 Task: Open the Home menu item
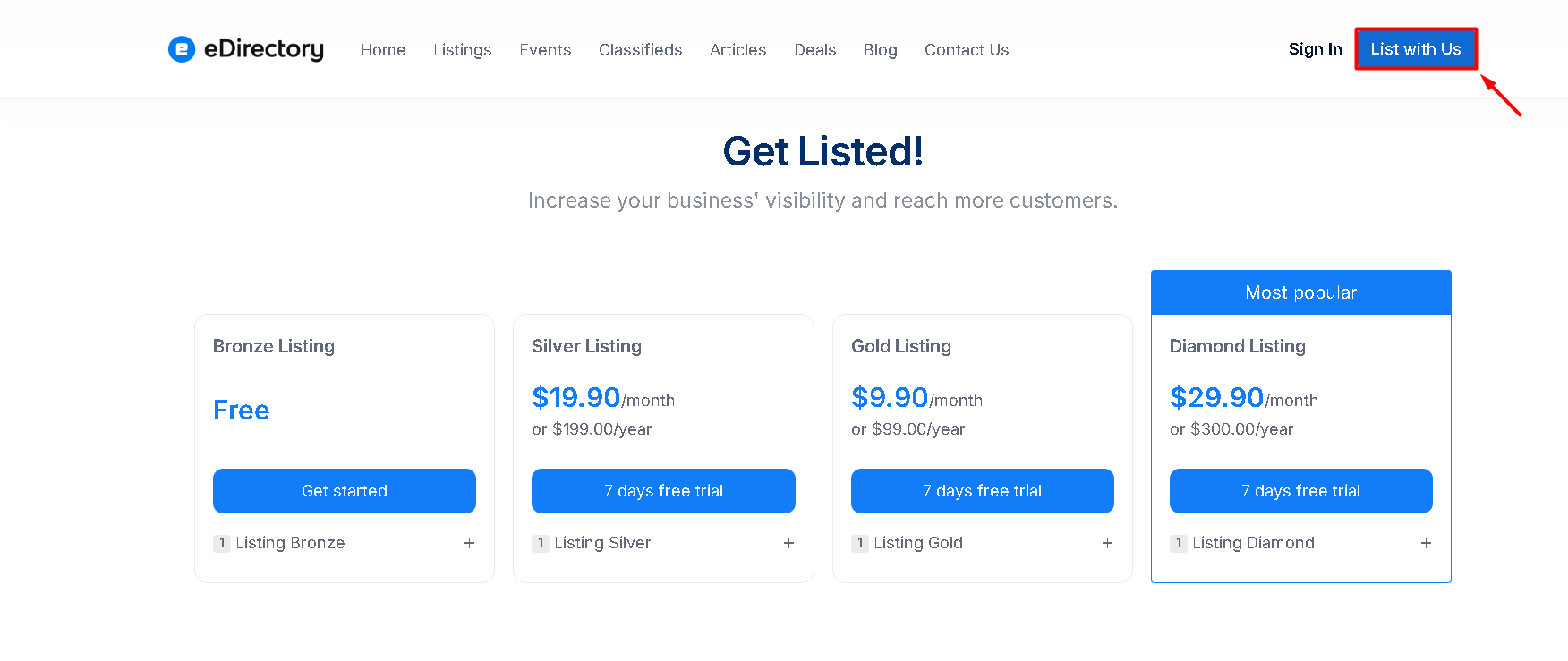(x=383, y=50)
